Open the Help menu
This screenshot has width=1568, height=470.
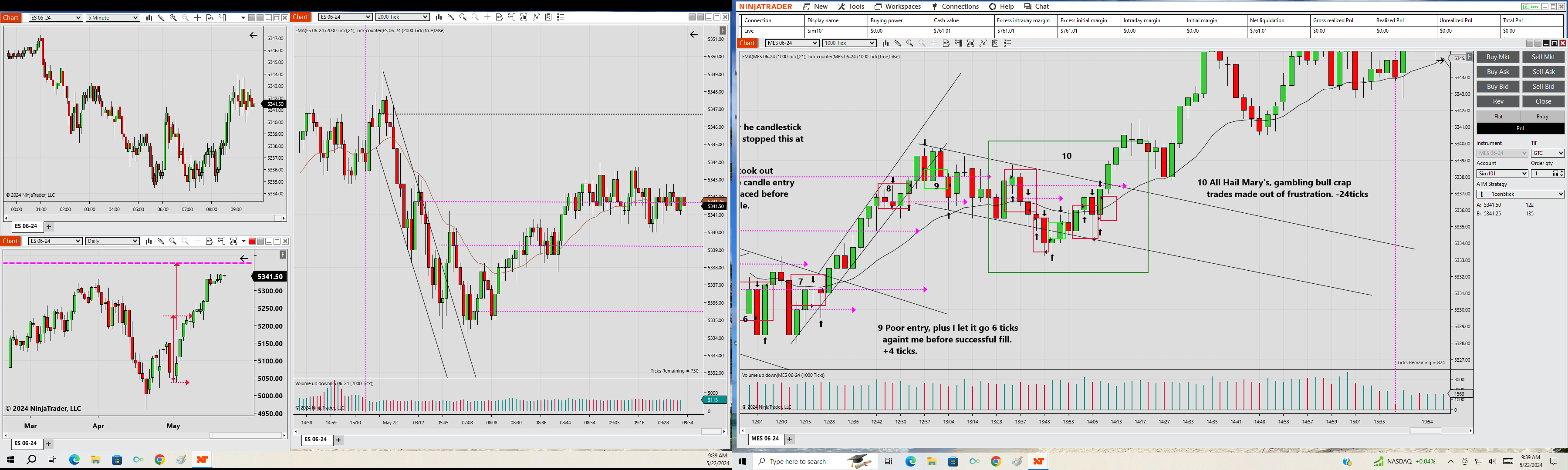coord(1001,7)
